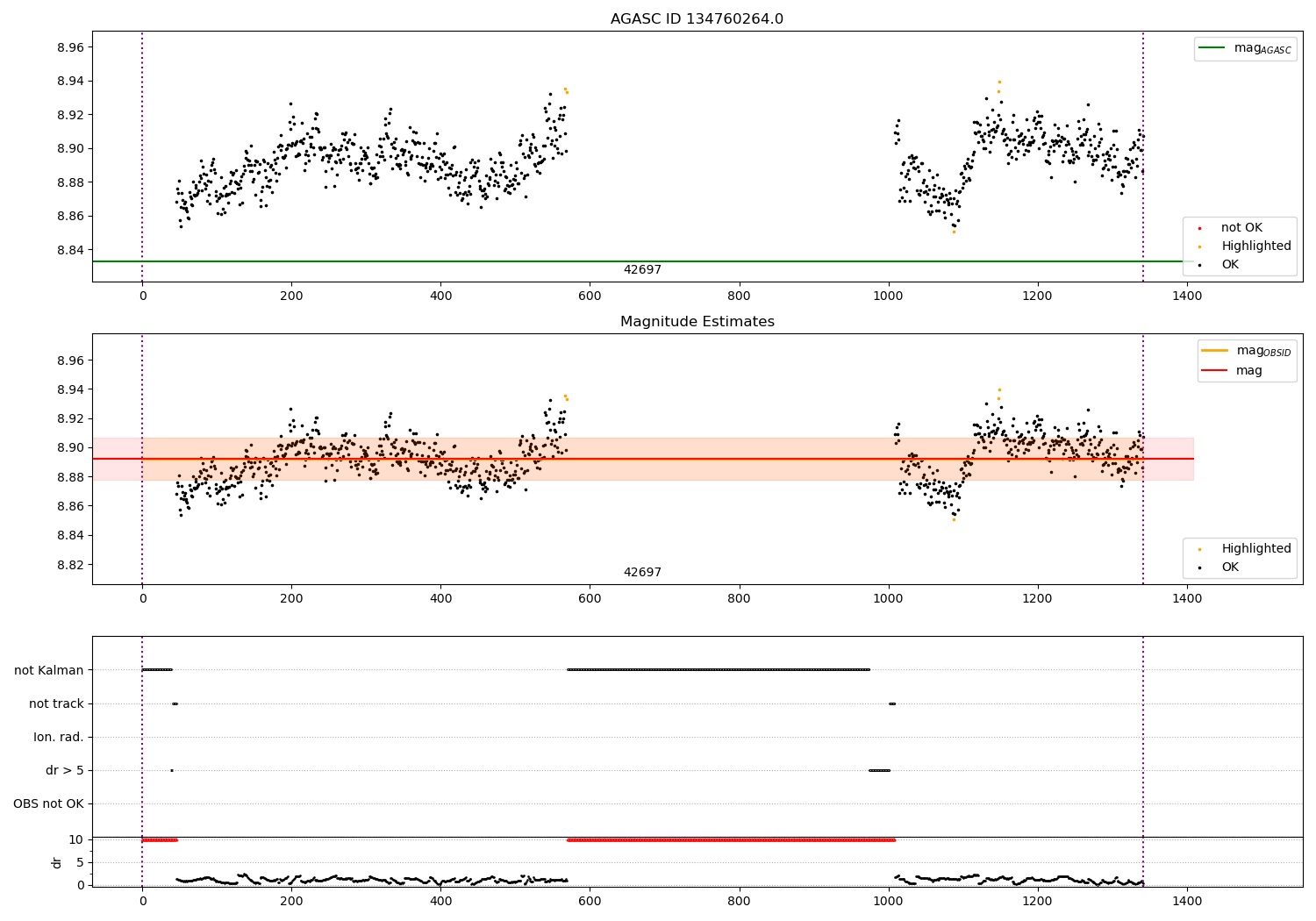Image resolution: width=1316 pixels, height=921 pixels.
Task: Click the 'AGASC ID 134760264.0' plot title
Action: pyautogui.click(x=697, y=19)
